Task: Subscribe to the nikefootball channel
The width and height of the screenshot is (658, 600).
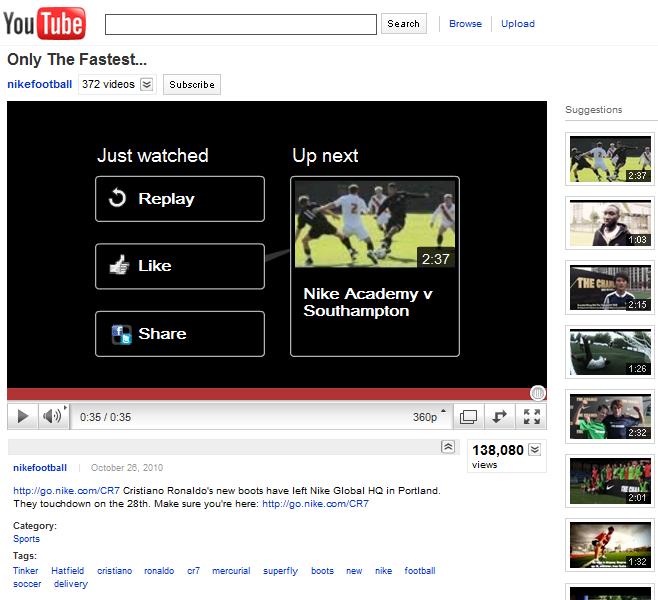Action: (192, 85)
